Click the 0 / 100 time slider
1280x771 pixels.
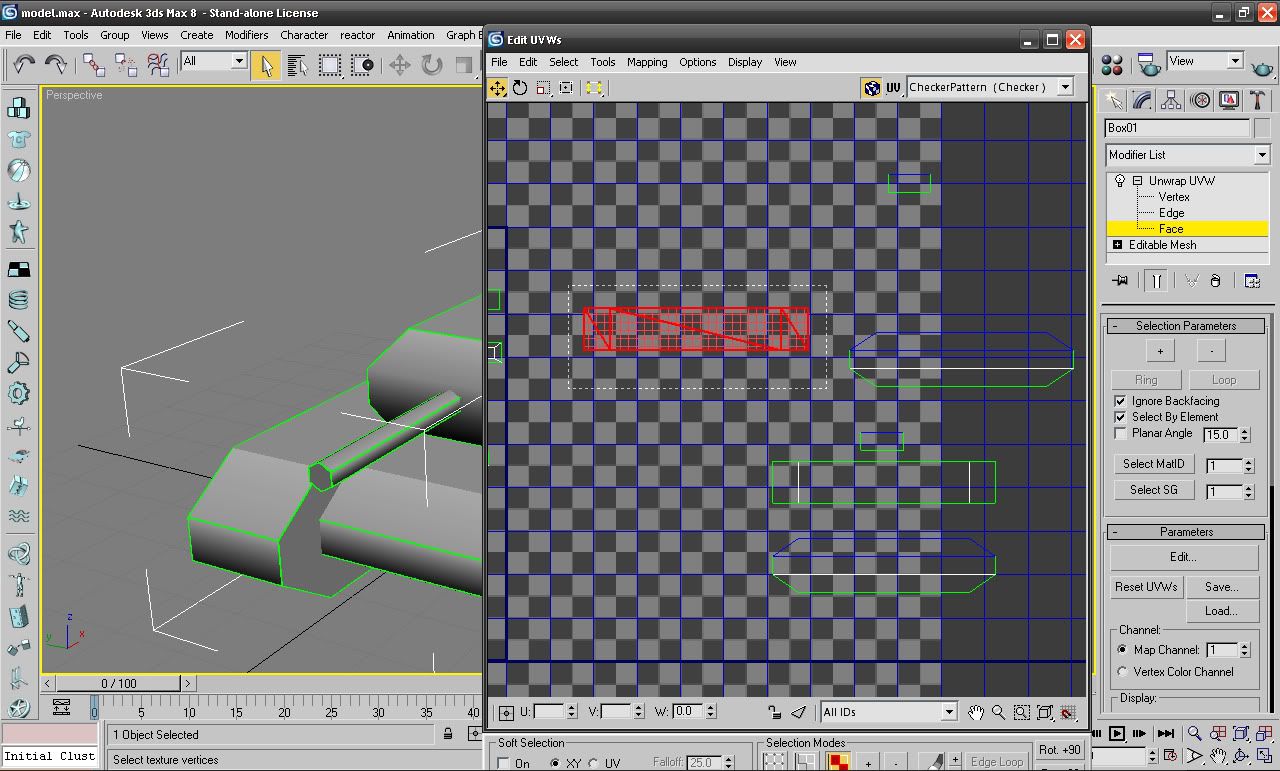(119, 683)
